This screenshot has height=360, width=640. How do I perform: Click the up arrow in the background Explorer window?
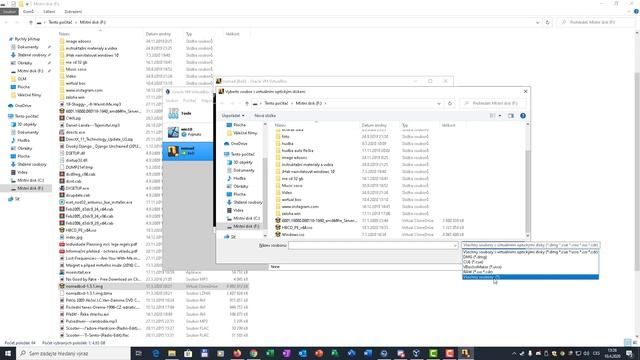(x=31, y=22)
